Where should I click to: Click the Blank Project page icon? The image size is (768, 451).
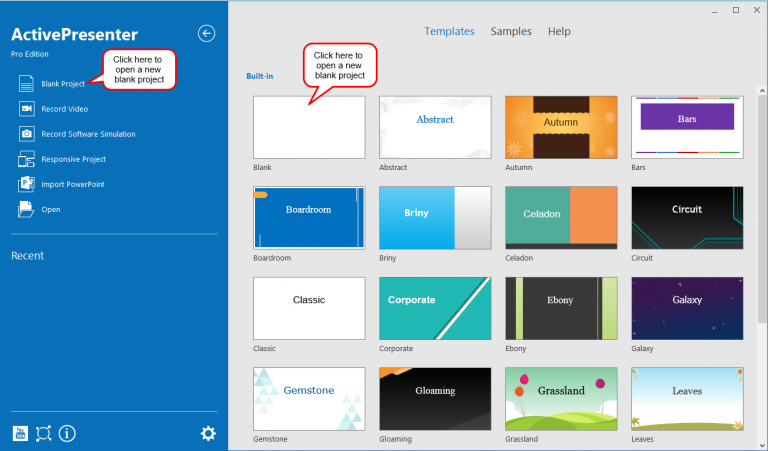(26, 83)
